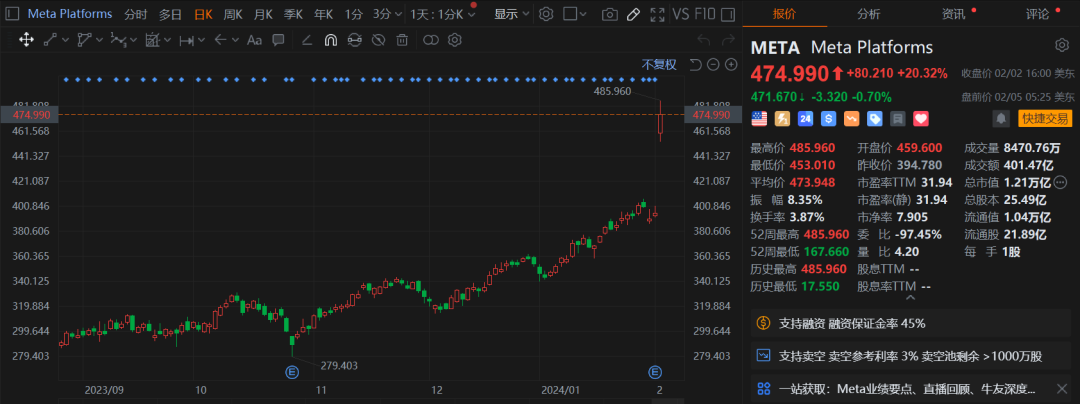The image size is (1080, 404).
Task: Expand arrow tool dropdown arrow
Action: coord(236,40)
